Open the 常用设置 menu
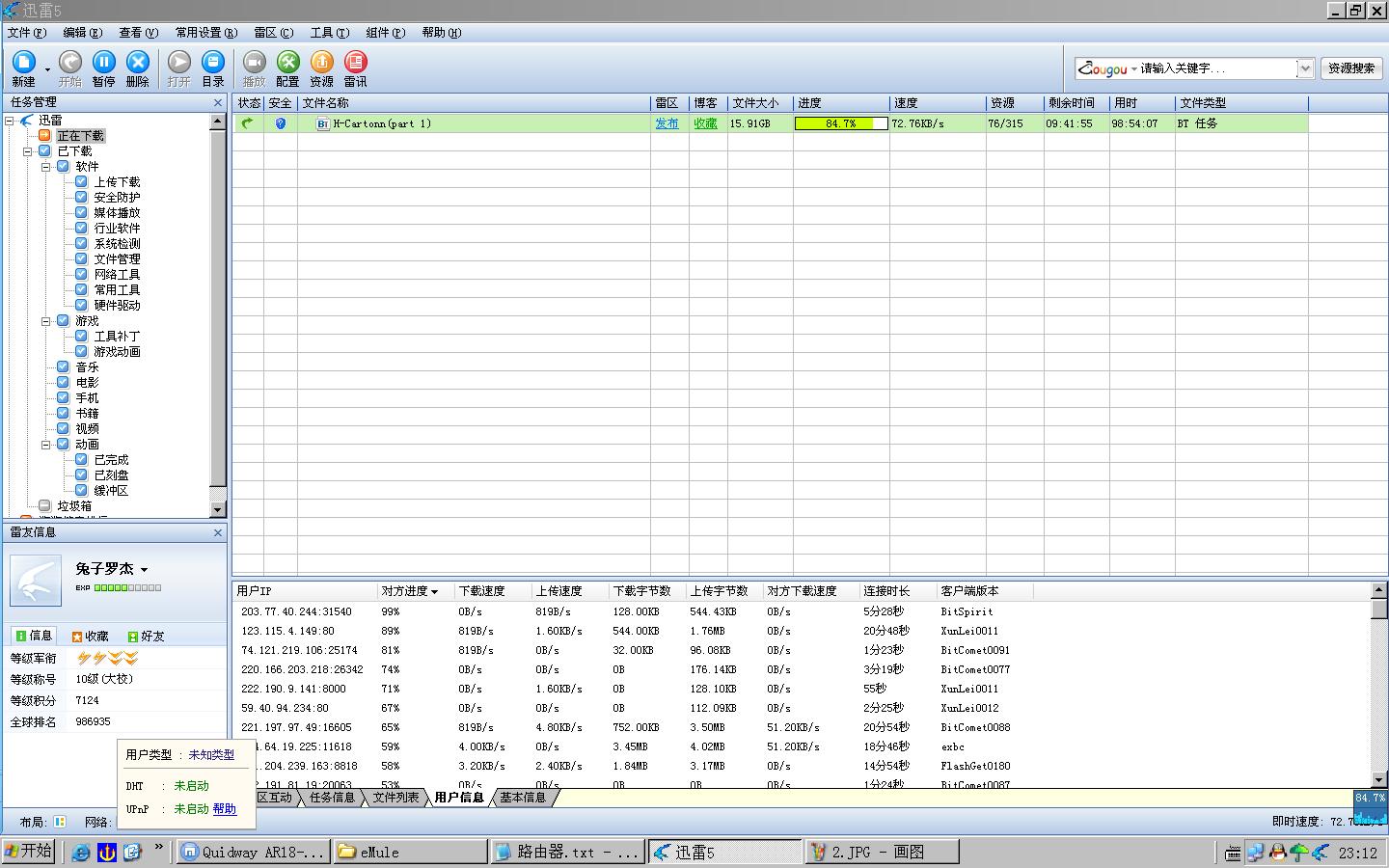Screen dimensions: 1389x868 coord(205,32)
